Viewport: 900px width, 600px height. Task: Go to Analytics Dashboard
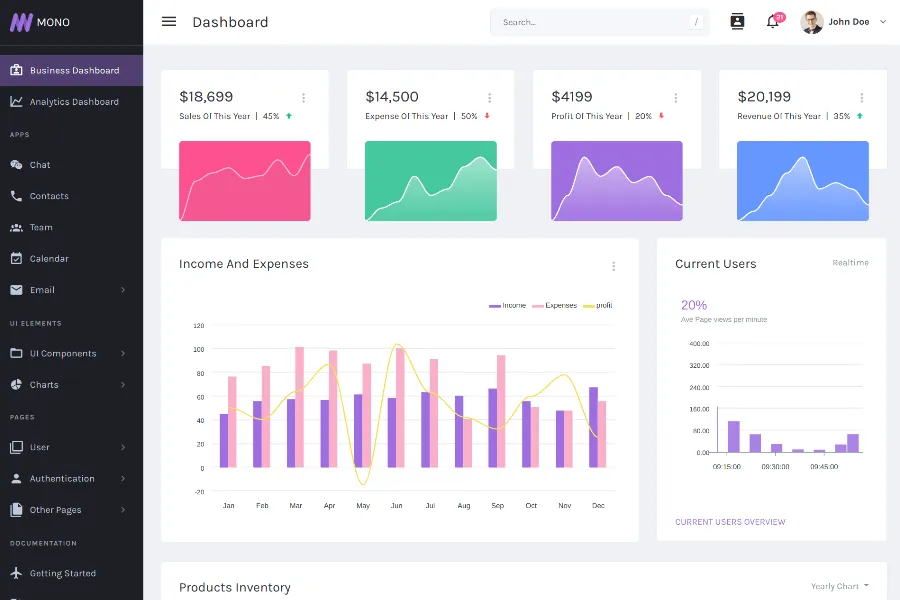pos(73,102)
